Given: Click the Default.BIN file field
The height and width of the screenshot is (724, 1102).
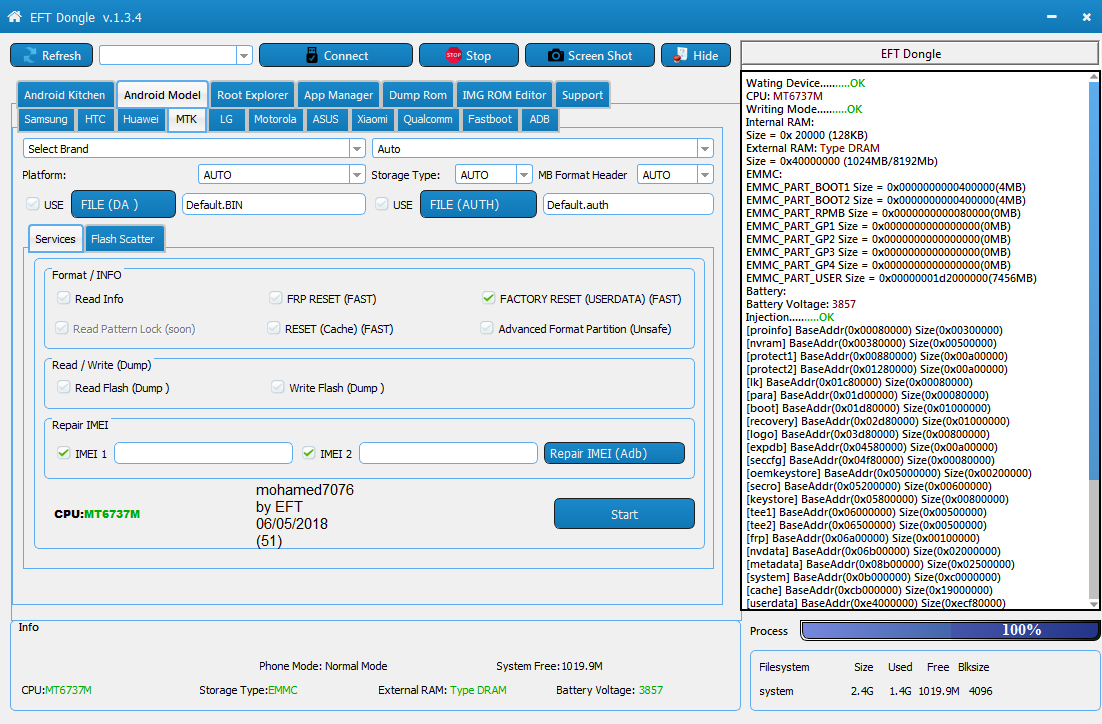Looking at the screenshot, I should 274,205.
